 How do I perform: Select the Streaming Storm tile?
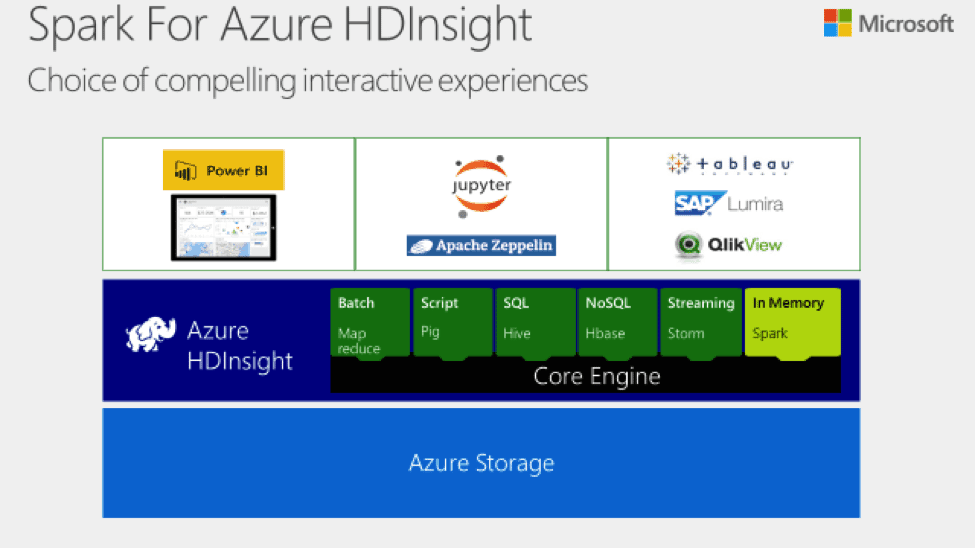[x=701, y=323]
